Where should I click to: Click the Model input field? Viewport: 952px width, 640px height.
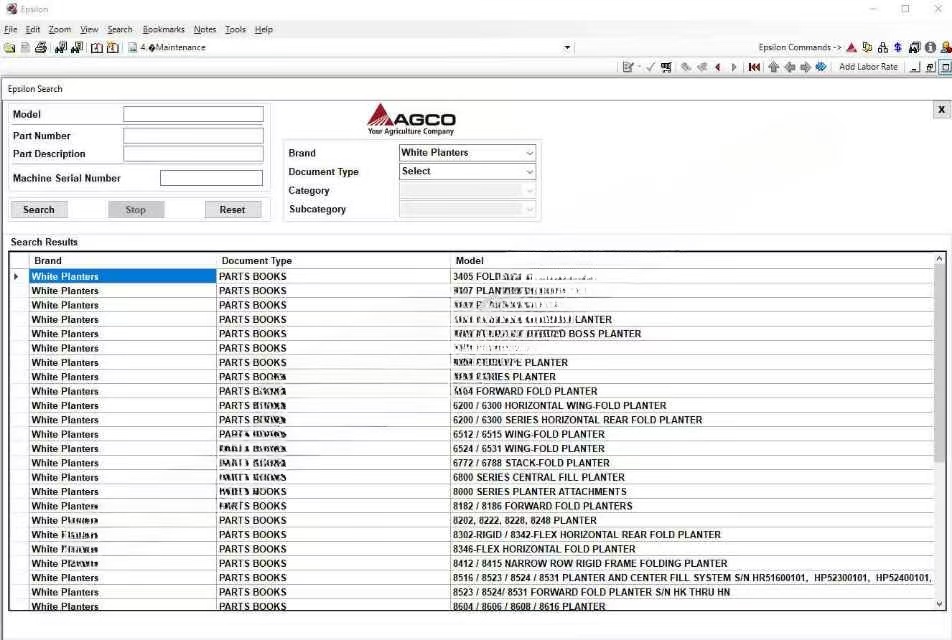[194, 114]
